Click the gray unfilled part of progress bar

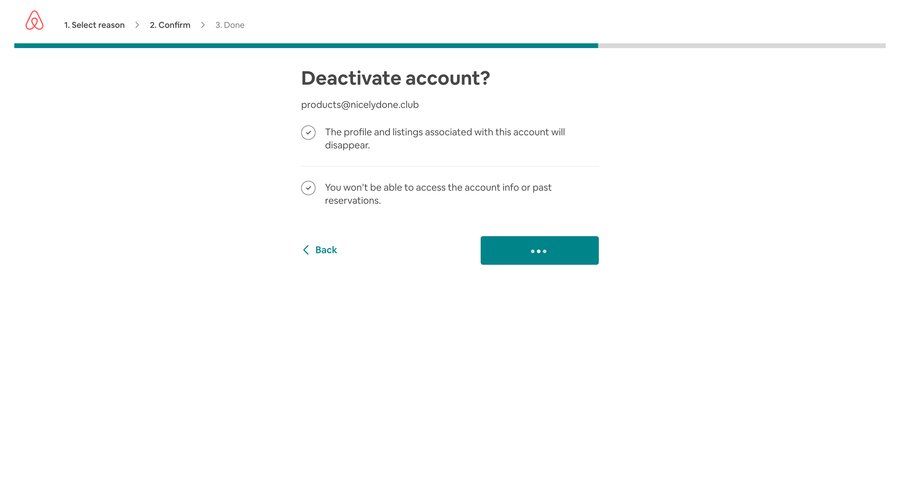[740, 45]
